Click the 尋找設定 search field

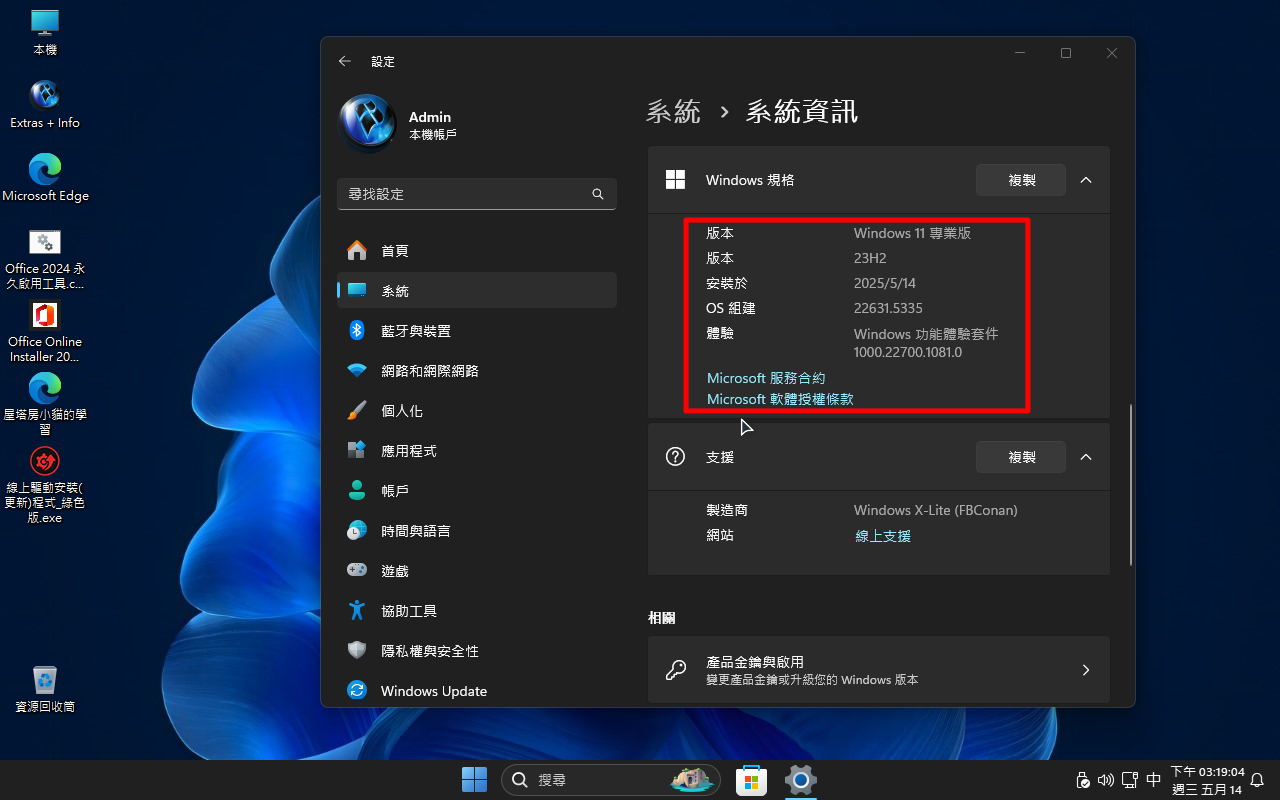477,194
